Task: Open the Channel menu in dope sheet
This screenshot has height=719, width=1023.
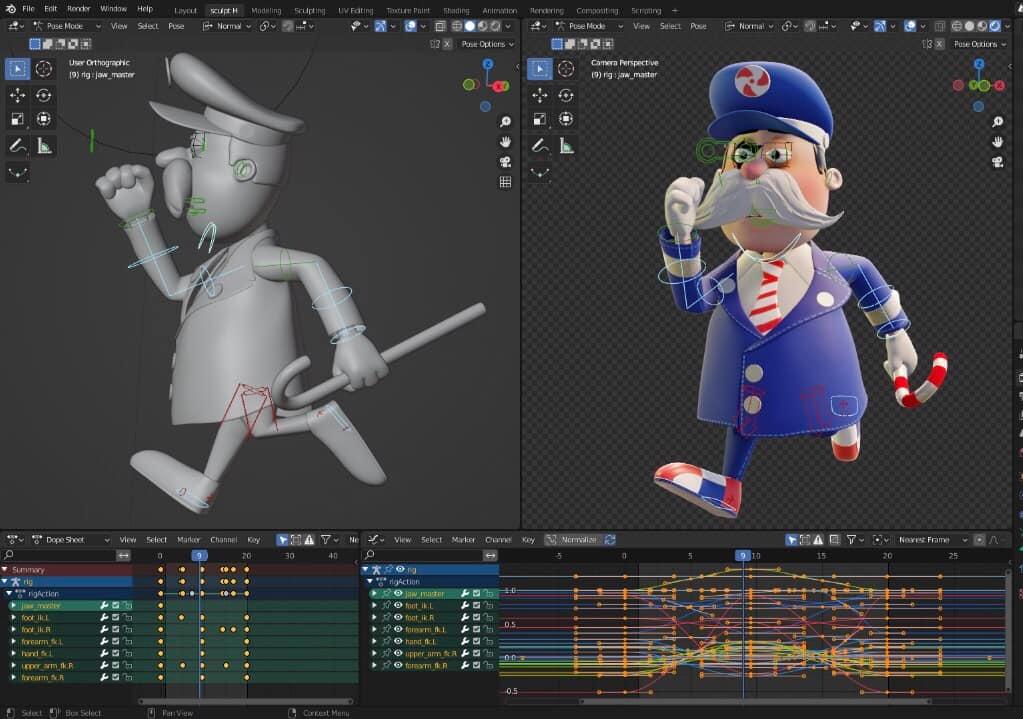Action: click(x=224, y=540)
